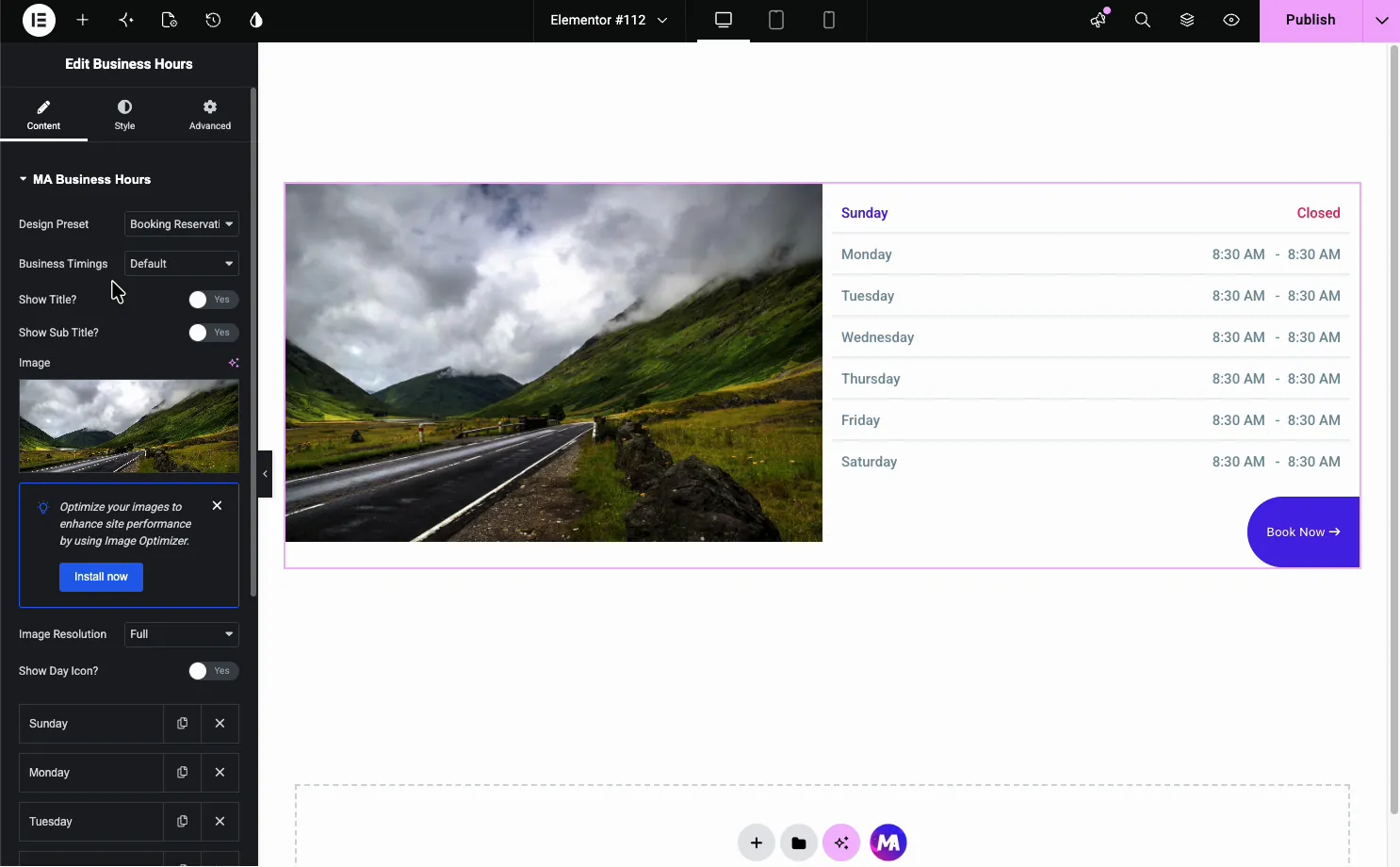Toggle the Show Title switch
1400x867 pixels.
(x=213, y=300)
